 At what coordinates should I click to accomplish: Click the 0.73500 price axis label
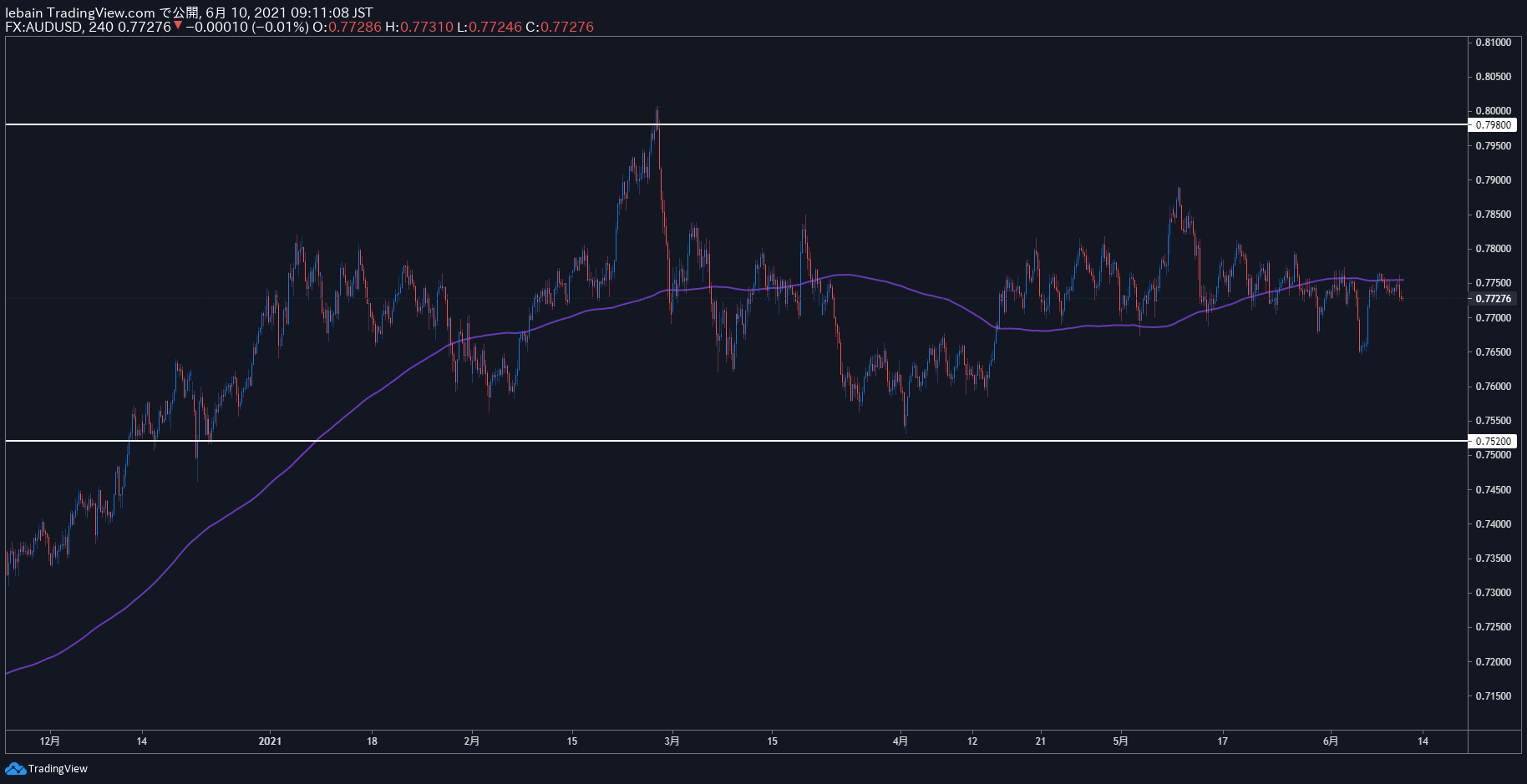(1494, 559)
